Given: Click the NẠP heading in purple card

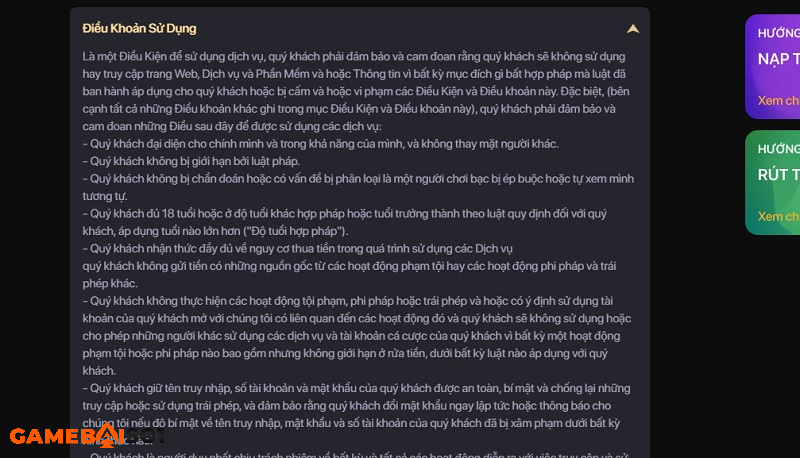Looking at the screenshot, I should [779, 59].
